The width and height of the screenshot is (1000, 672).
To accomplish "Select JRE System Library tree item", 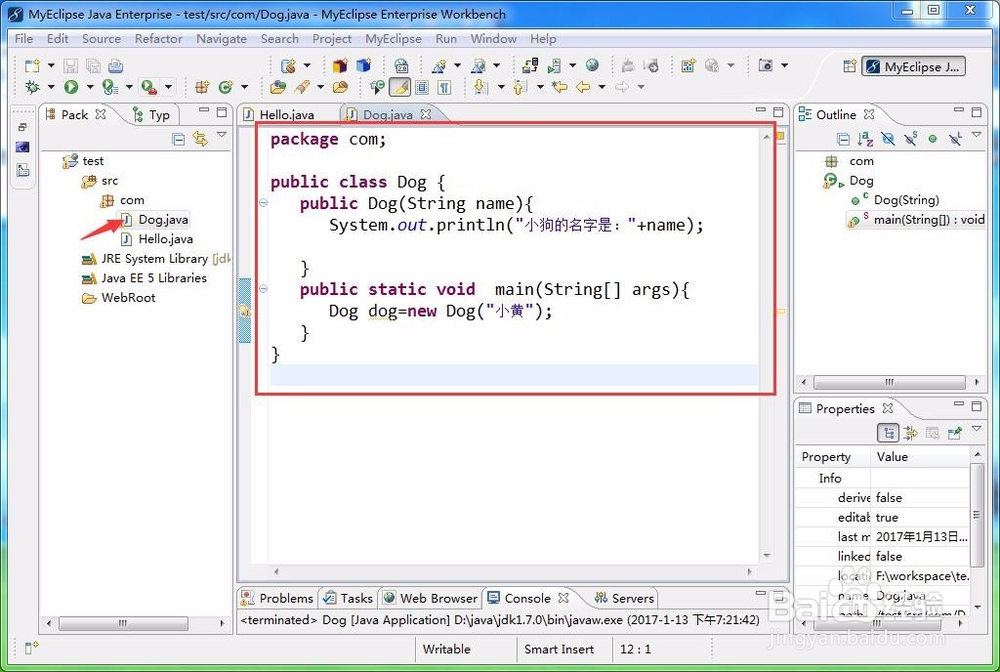I will pos(156,259).
